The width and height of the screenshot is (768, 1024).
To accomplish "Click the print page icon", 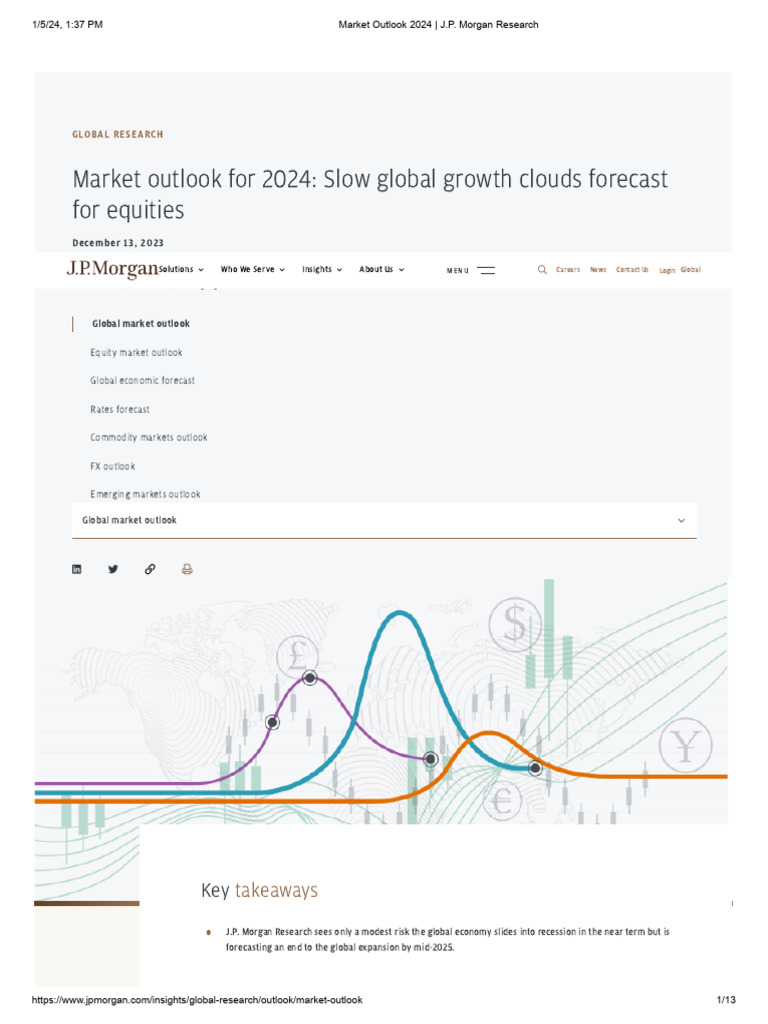I will click(187, 569).
